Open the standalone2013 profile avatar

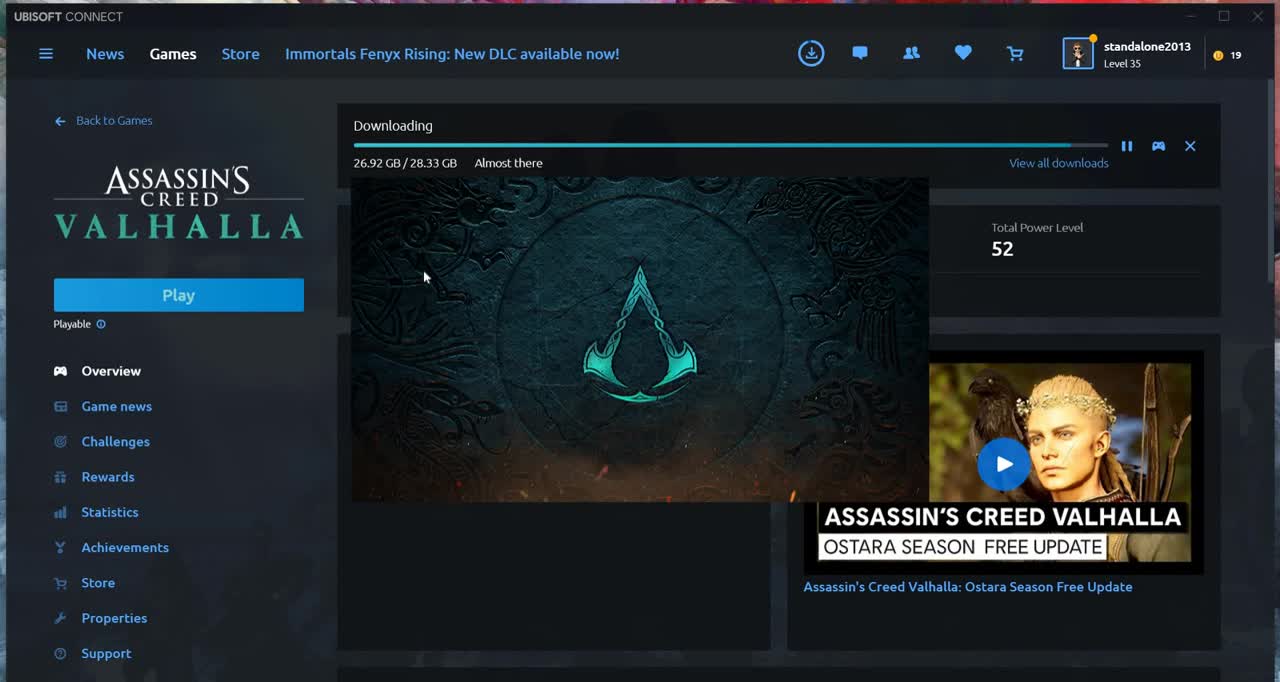click(1078, 54)
